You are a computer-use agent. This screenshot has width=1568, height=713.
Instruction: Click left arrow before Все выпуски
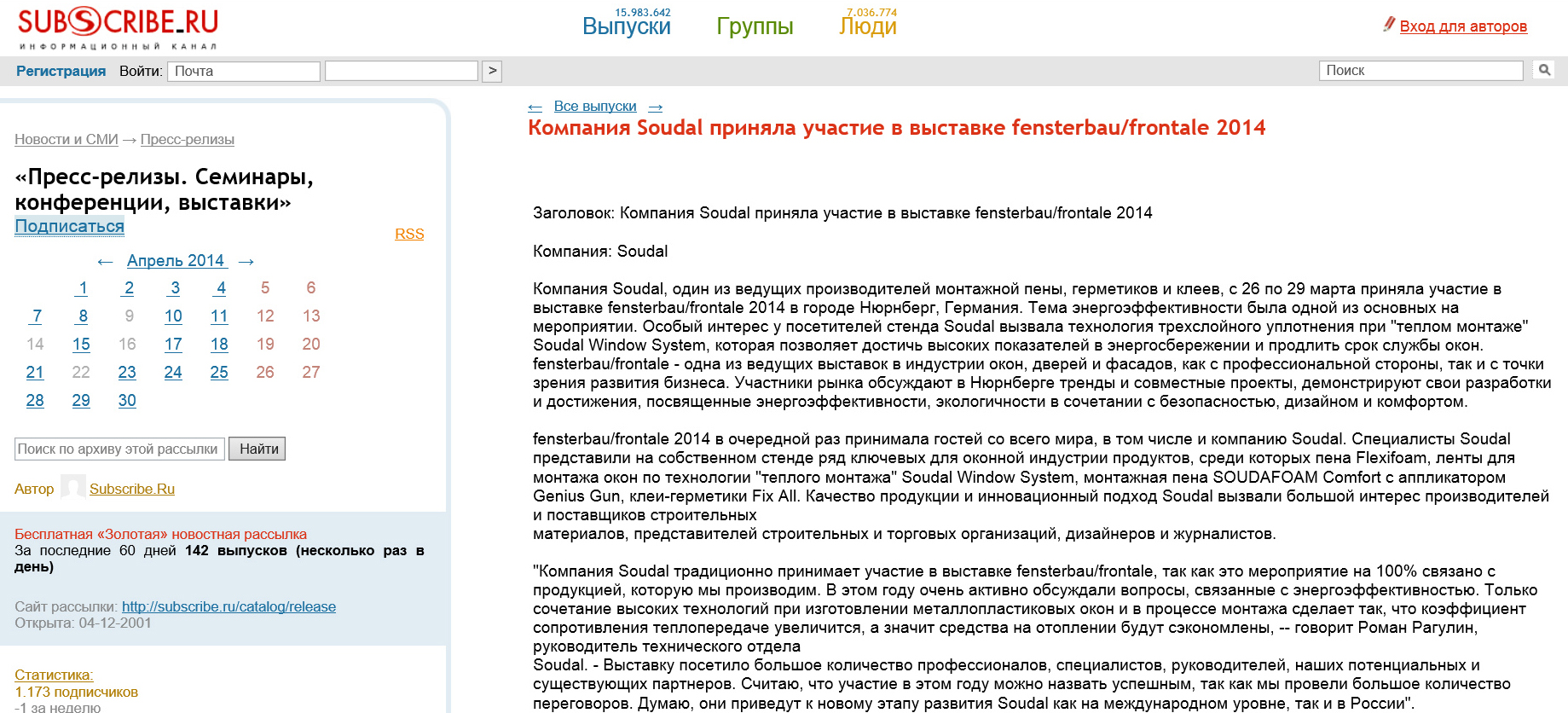[x=535, y=107]
